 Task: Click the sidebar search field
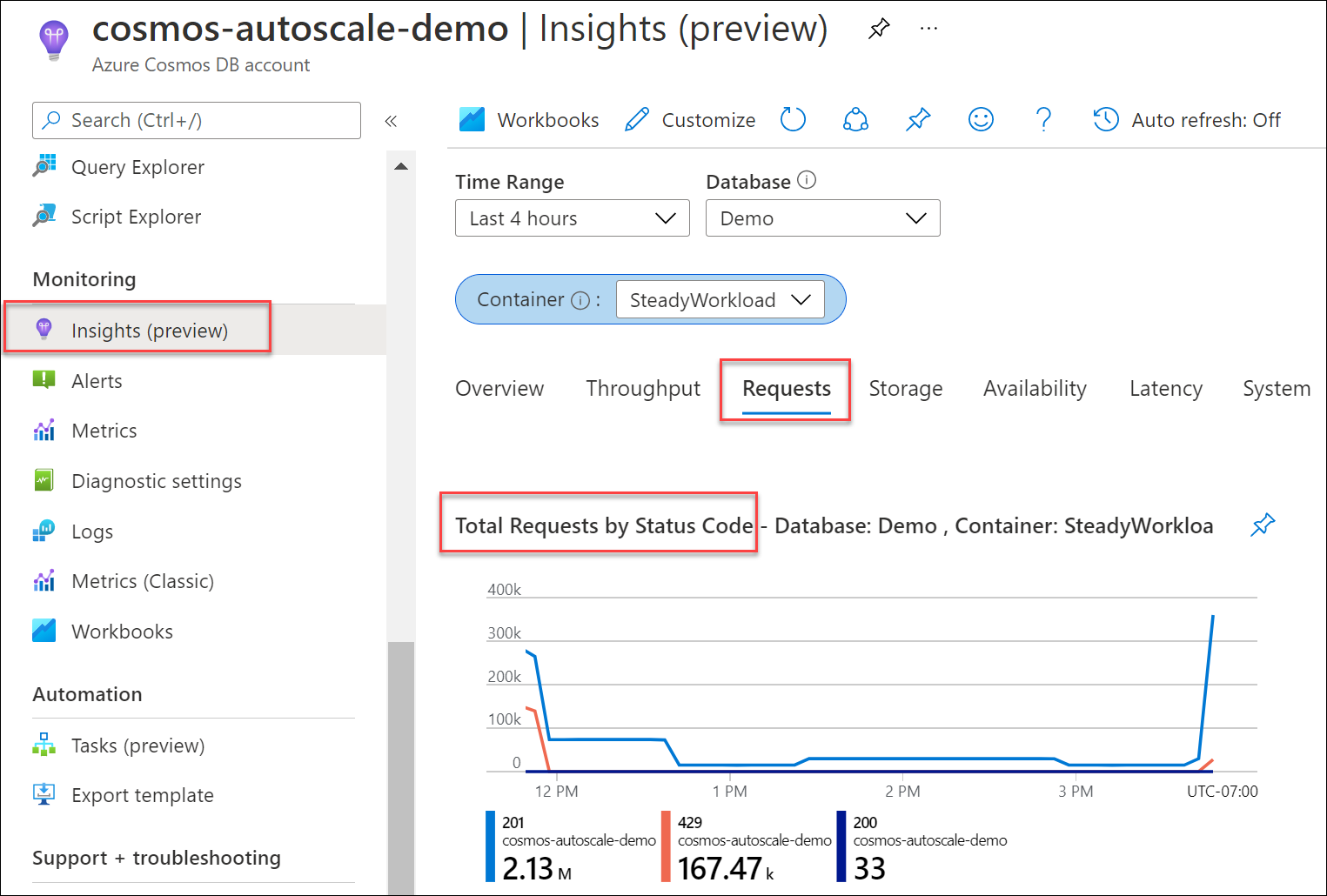click(x=197, y=121)
